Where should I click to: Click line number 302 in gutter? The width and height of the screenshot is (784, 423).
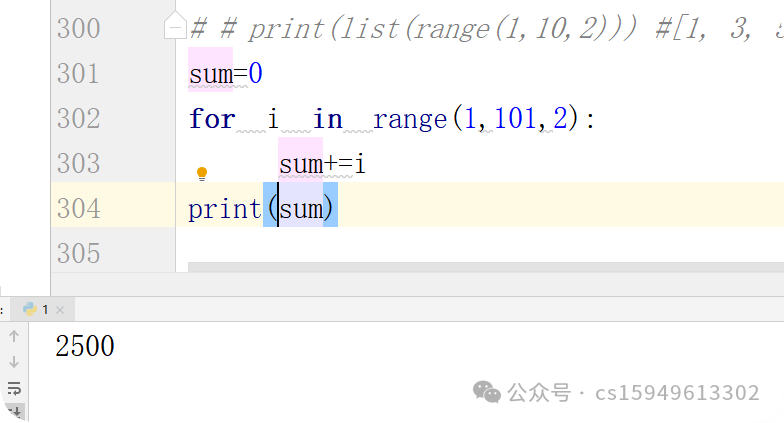[78, 118]
